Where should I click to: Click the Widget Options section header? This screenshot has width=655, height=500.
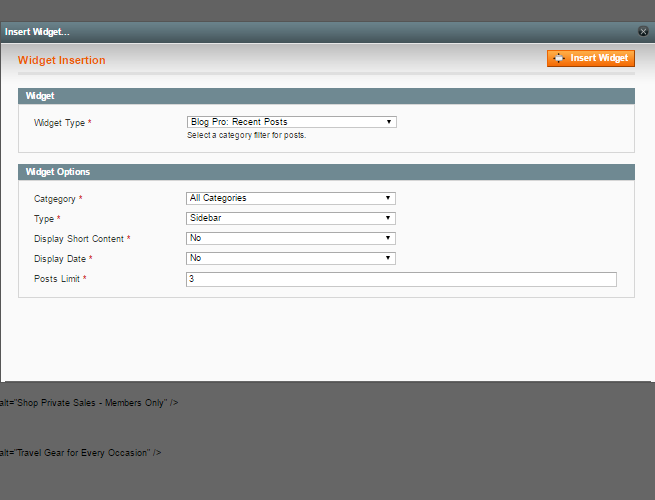click(x=57, y=172)
